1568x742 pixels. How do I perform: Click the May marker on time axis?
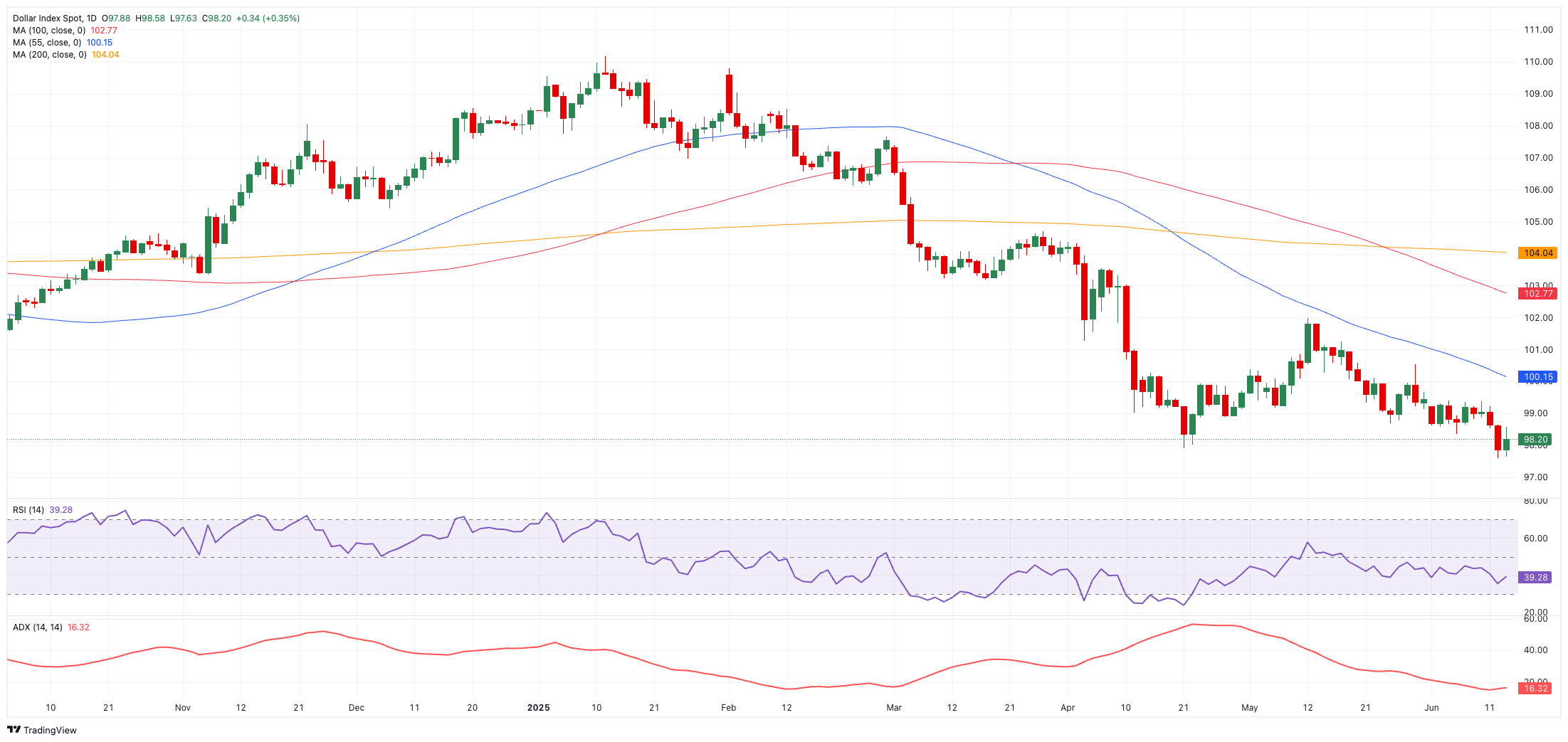click(x=1250, y=708)
